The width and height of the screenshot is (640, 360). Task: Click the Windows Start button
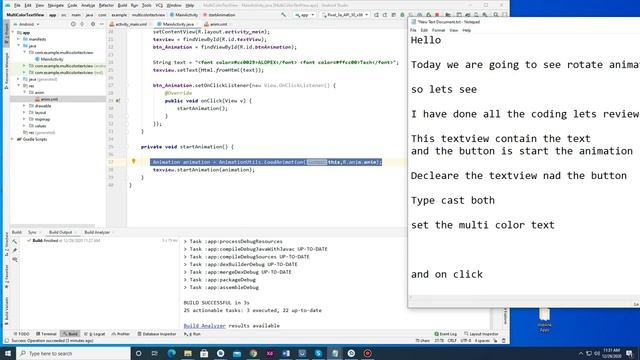coord(8,353)
